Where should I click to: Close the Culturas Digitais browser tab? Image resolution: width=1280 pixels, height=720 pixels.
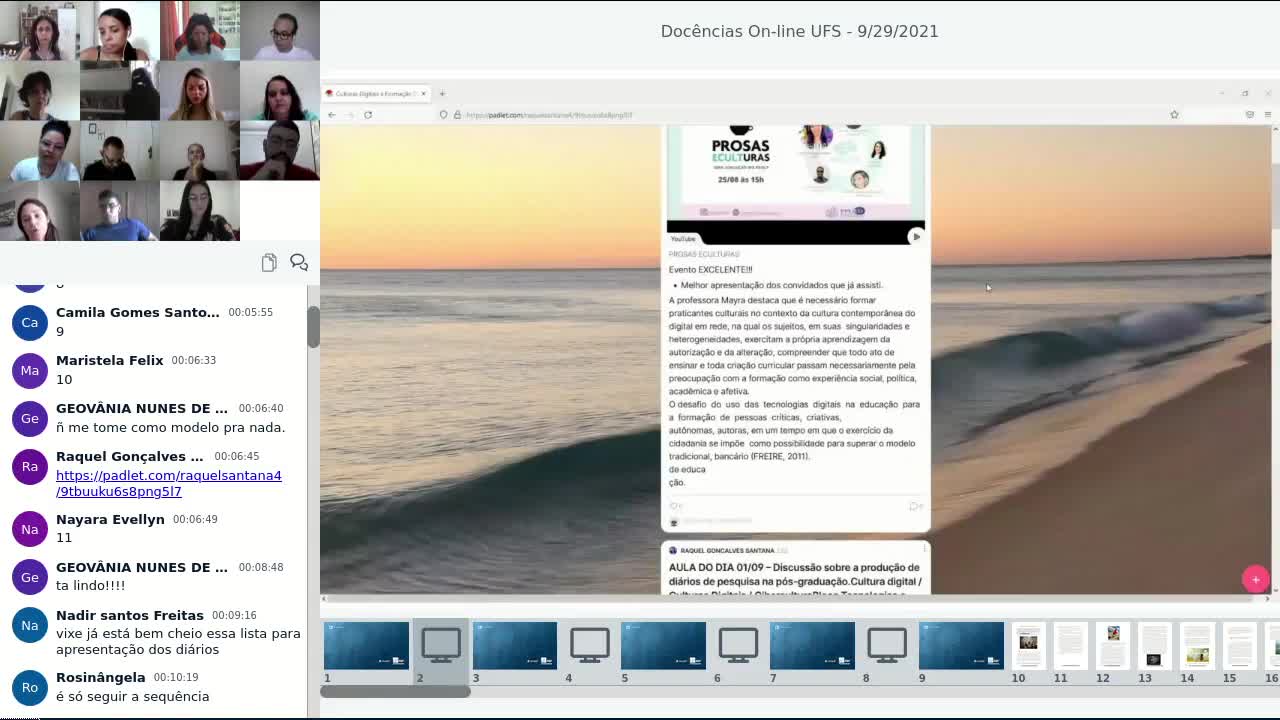pos(423,93)
